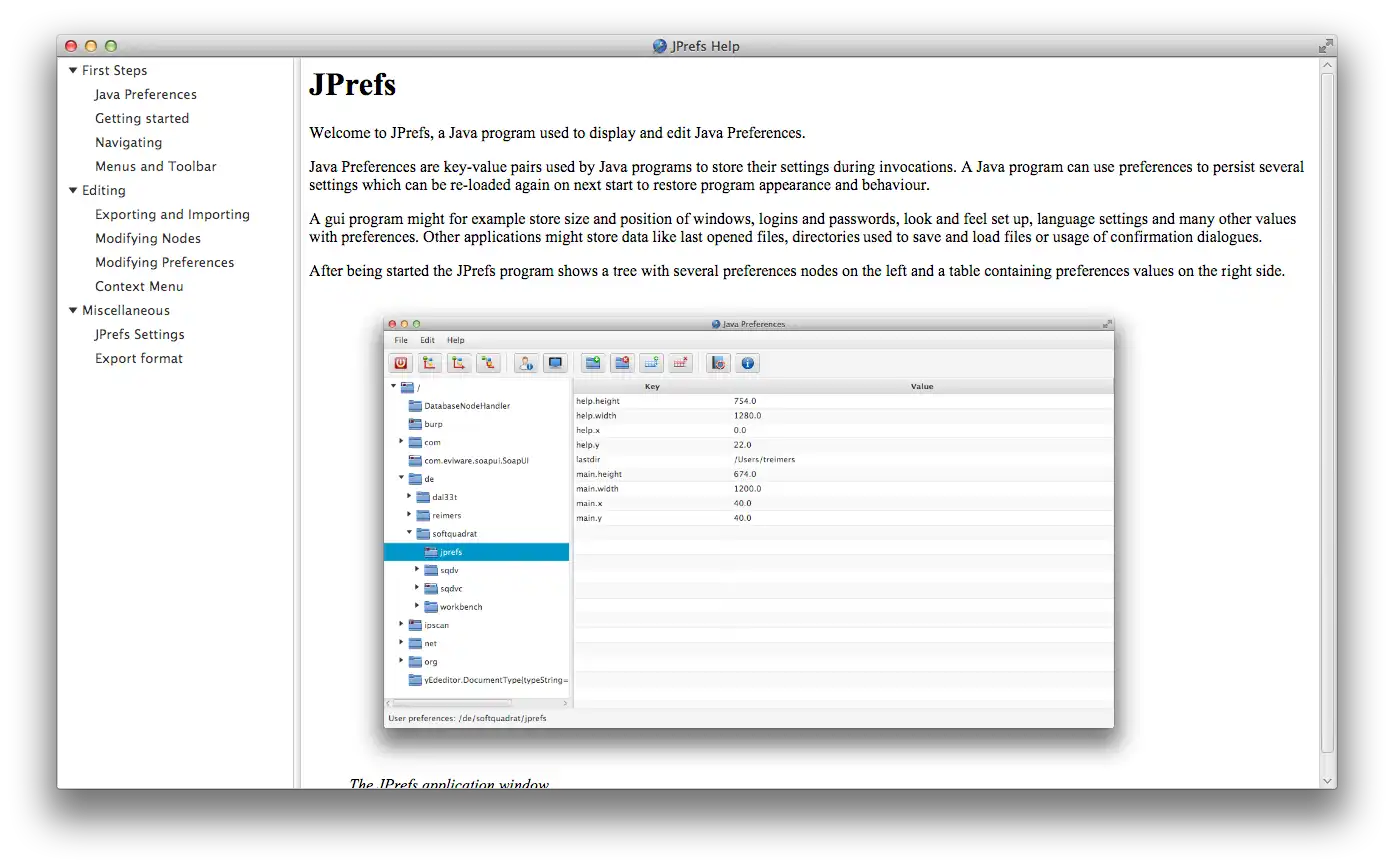This screenshot has width=1394, height=868.
Task: Open the Java Preferences help topic
Action: 146,94
